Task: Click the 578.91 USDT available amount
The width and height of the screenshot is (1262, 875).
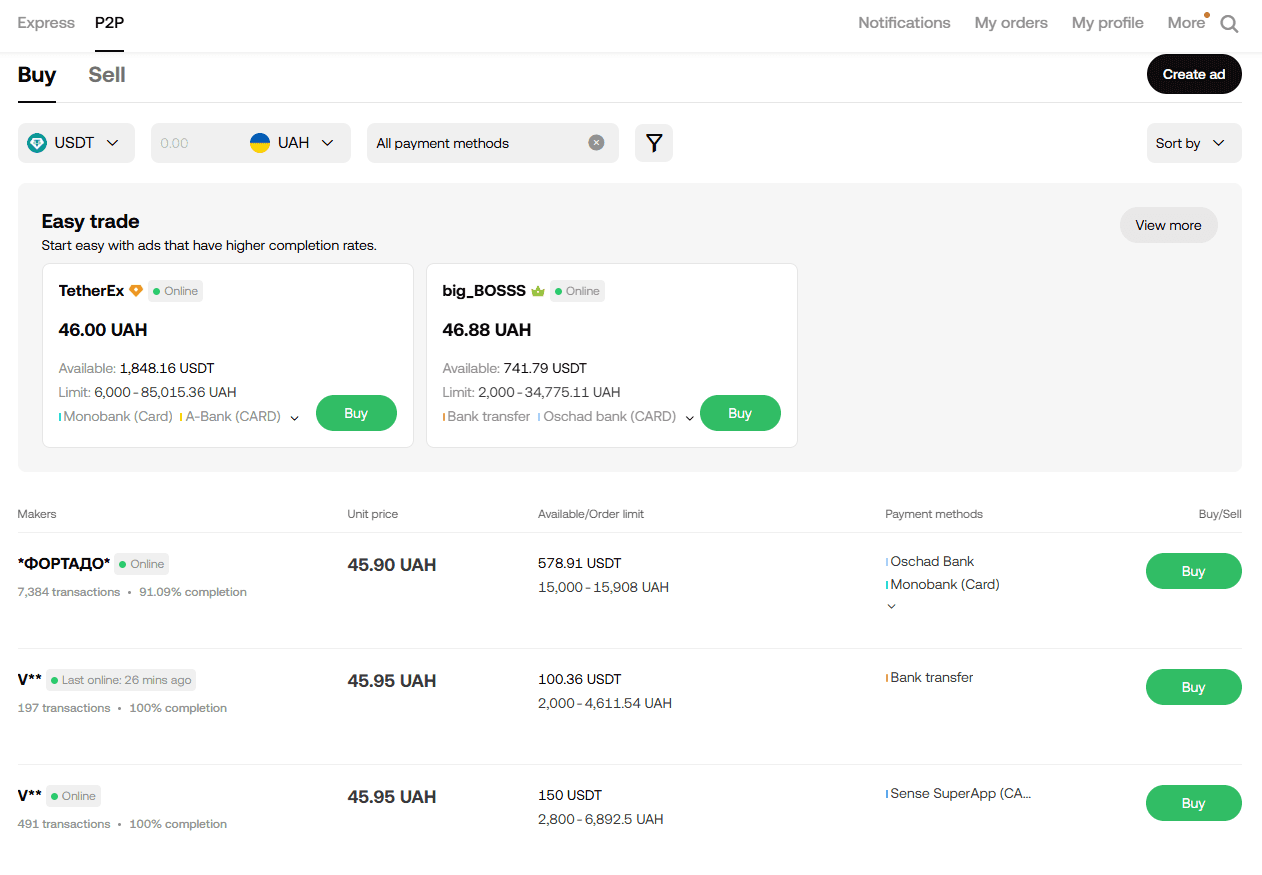Action: tap(579, 563)
